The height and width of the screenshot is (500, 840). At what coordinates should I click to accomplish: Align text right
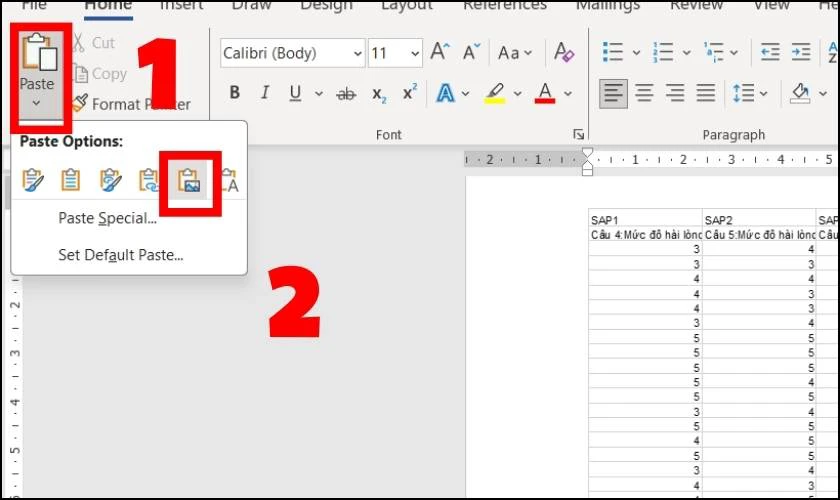[675, 93]
